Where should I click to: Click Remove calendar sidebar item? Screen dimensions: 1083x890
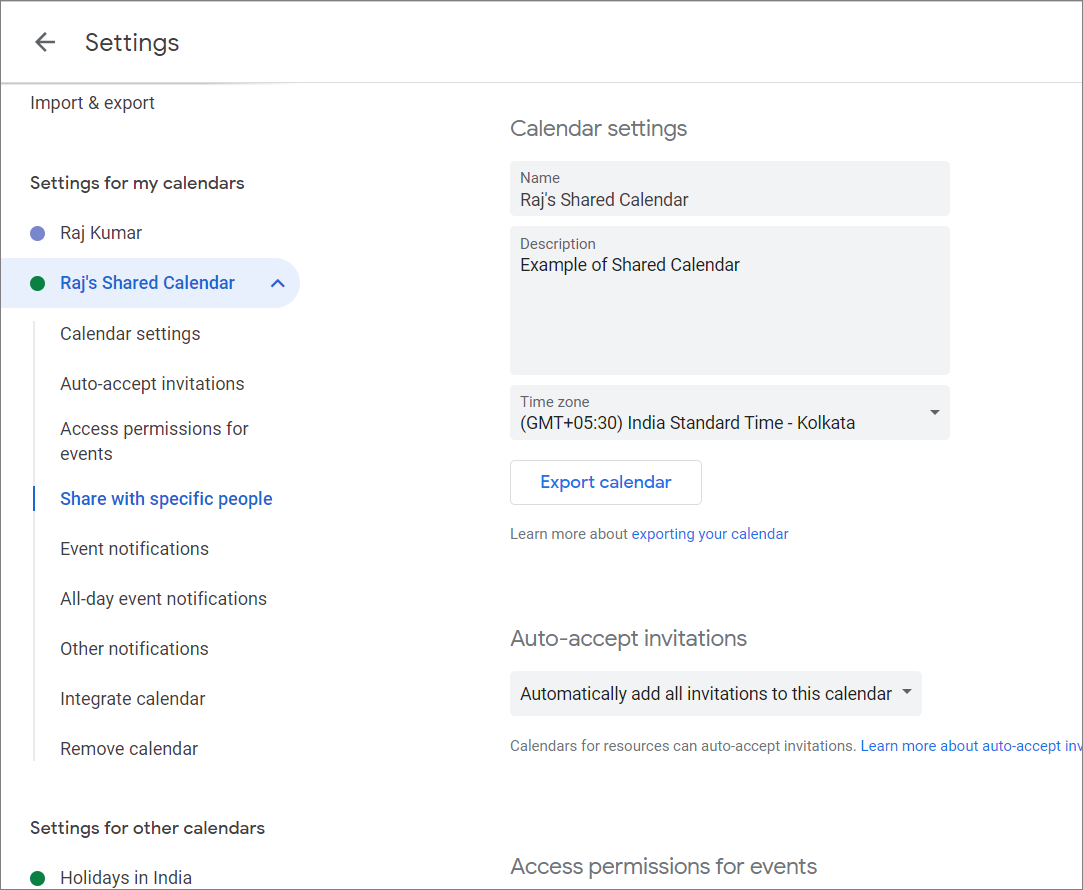click(129, 749)
